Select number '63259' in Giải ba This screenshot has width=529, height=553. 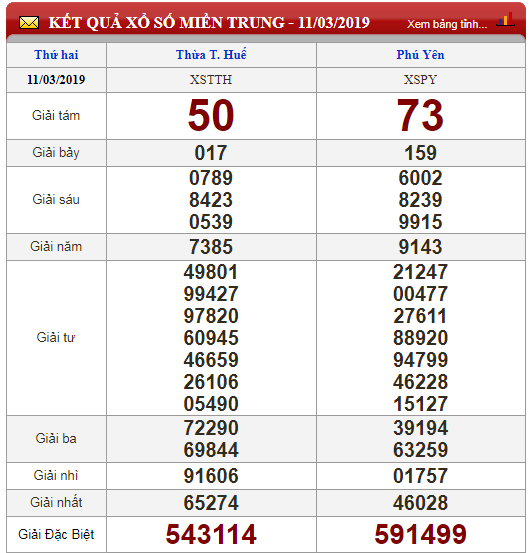[420, 450]
